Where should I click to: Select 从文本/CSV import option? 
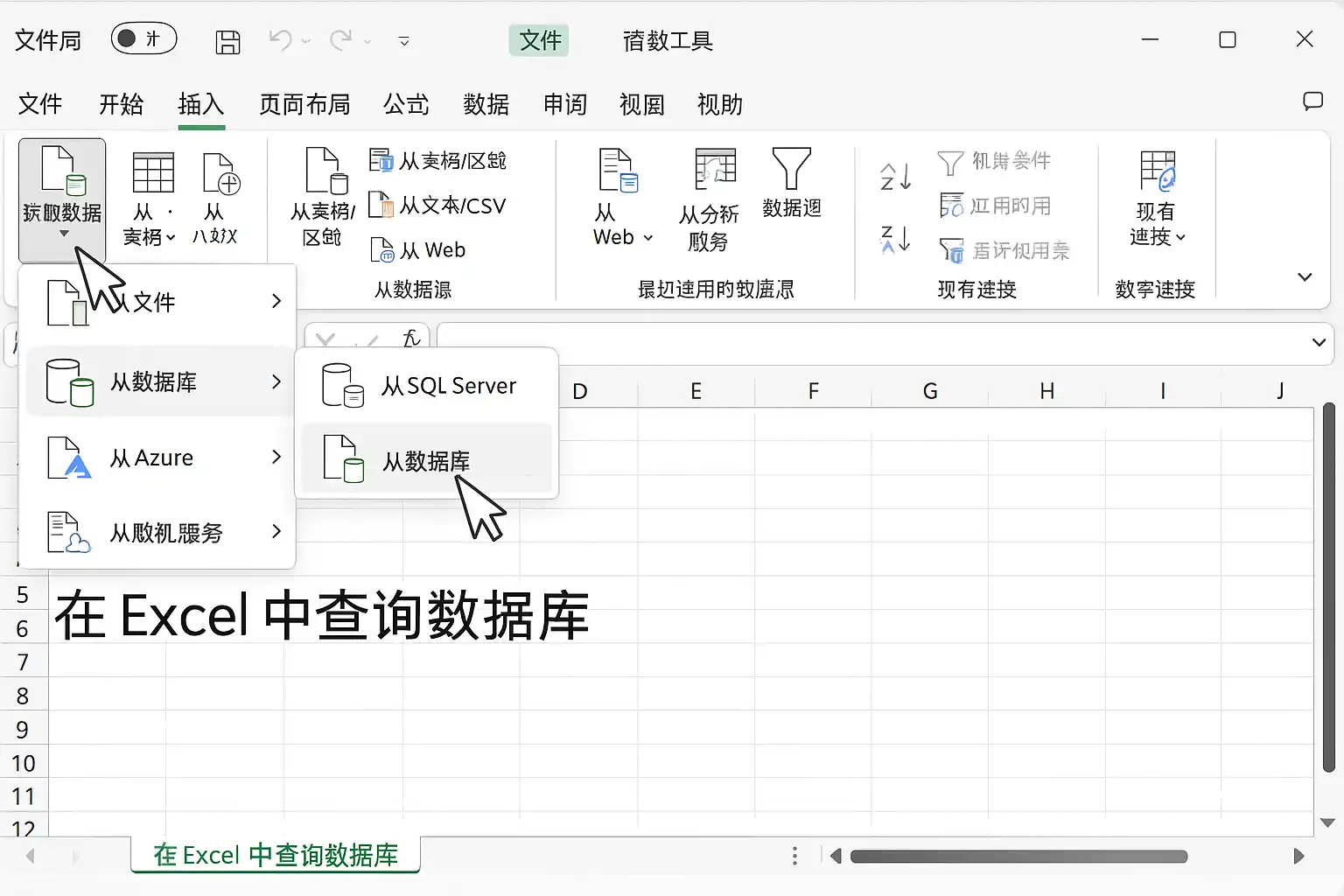(x=438, y=206)
